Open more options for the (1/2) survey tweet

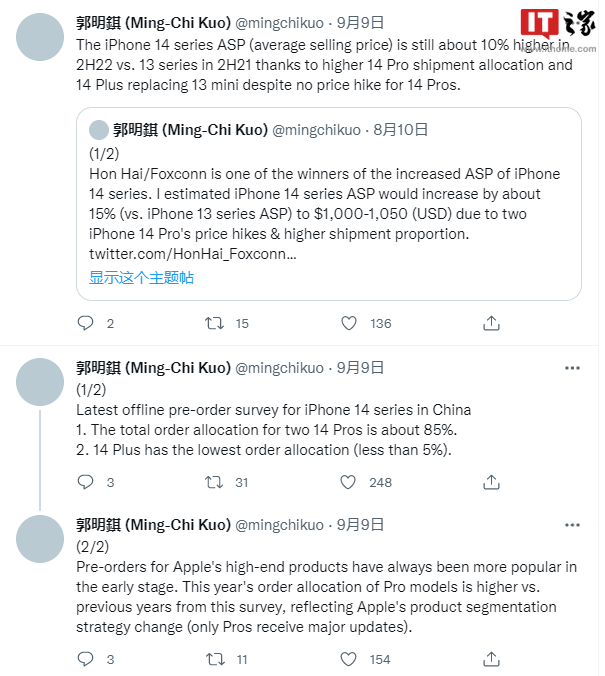(571, 368)
